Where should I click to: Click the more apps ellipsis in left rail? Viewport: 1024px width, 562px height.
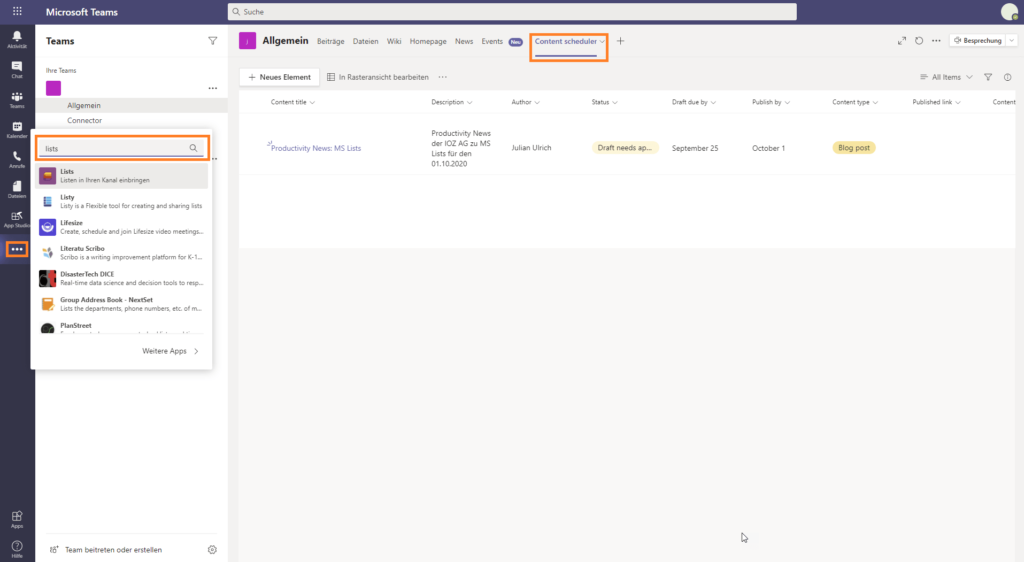coord(17,249)
